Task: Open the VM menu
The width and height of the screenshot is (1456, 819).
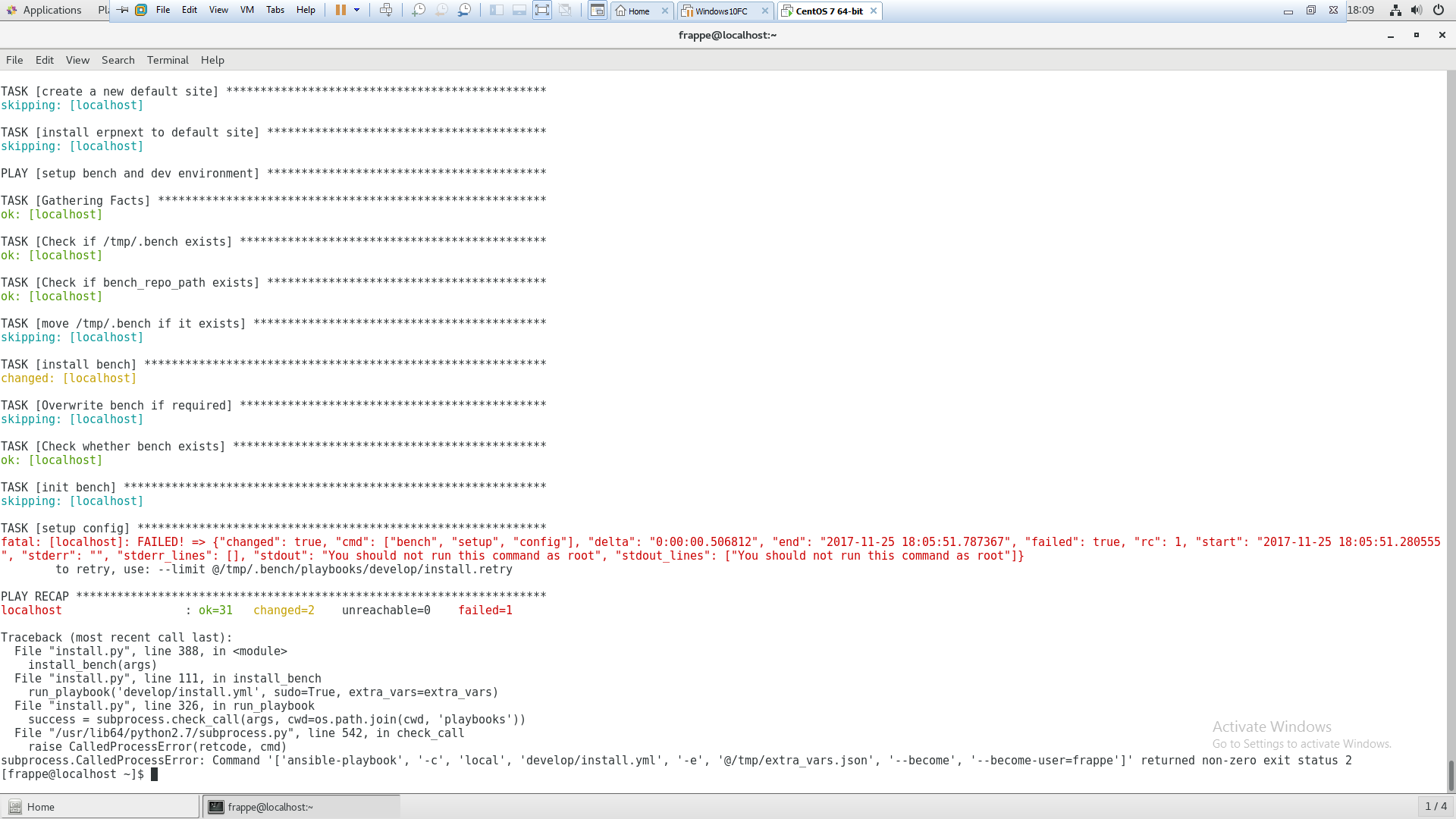Action: pos(246,10)
